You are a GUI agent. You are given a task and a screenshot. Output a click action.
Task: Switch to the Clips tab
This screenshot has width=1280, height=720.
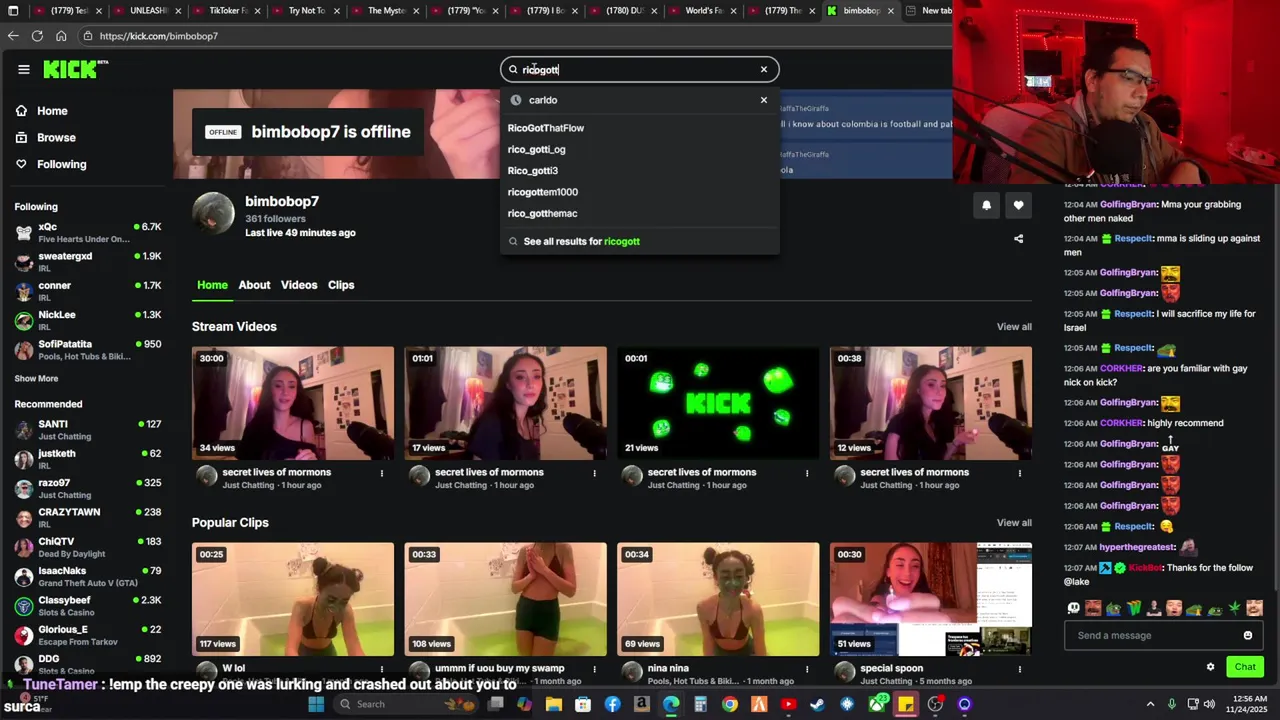pyautogui.click(x=341, y=285)
